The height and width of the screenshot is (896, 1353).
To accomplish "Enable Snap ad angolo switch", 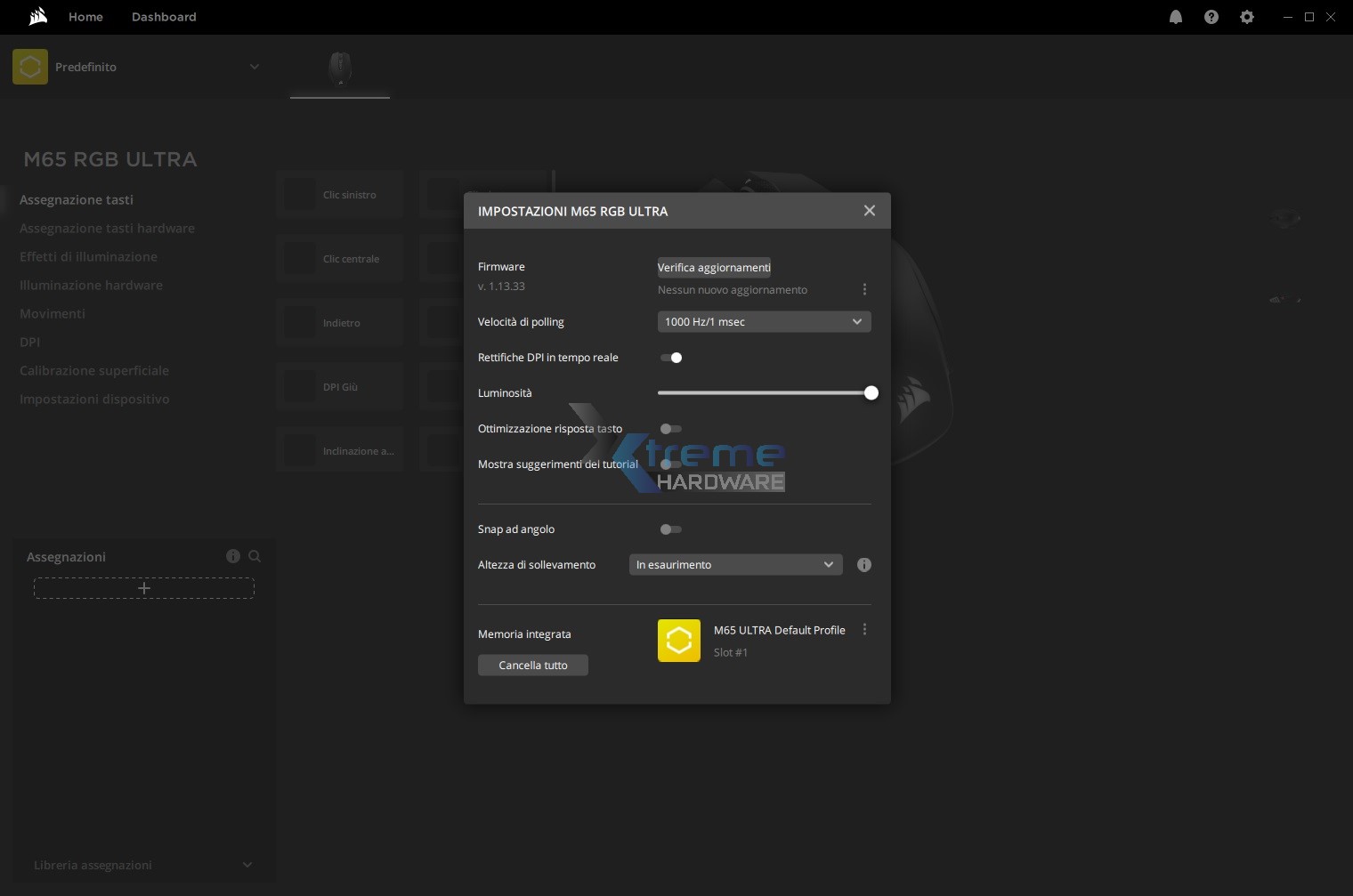I will click(671, 529).
